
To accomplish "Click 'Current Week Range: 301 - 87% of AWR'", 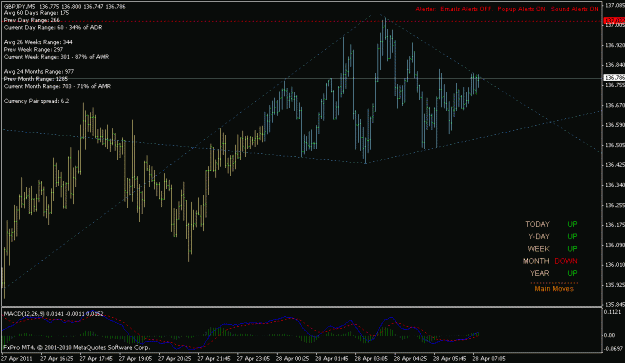I will (x=56, y=57).
